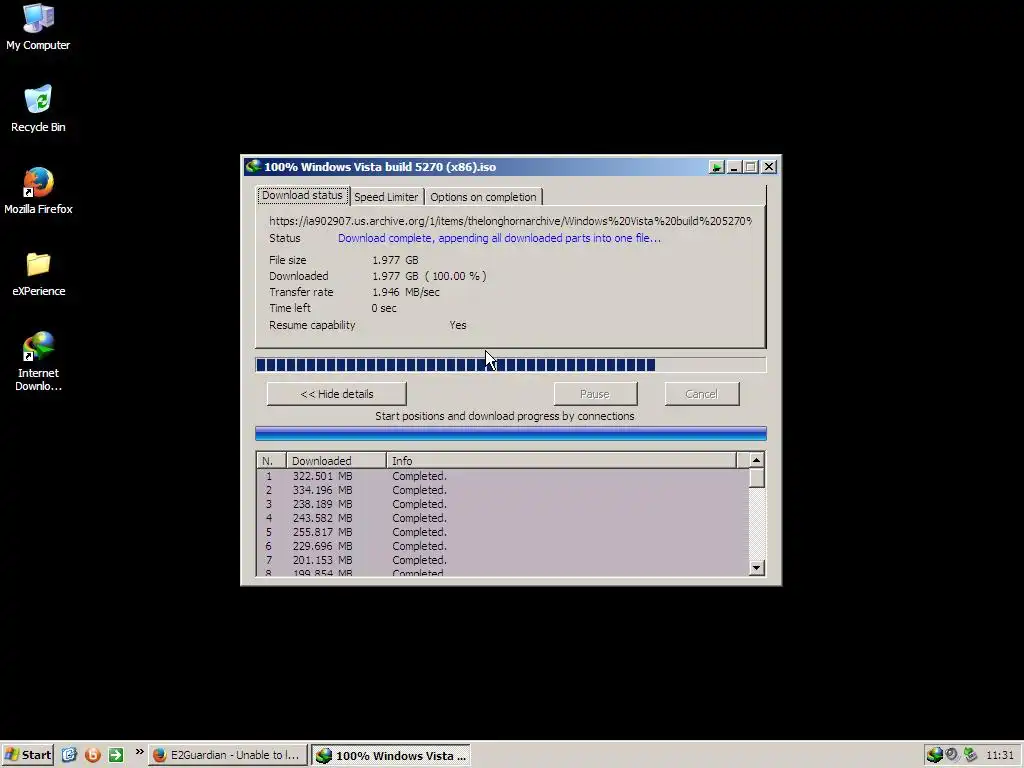Switch to the Speed Limiter tab
The image size is (1024, 768).
(386, 197)
